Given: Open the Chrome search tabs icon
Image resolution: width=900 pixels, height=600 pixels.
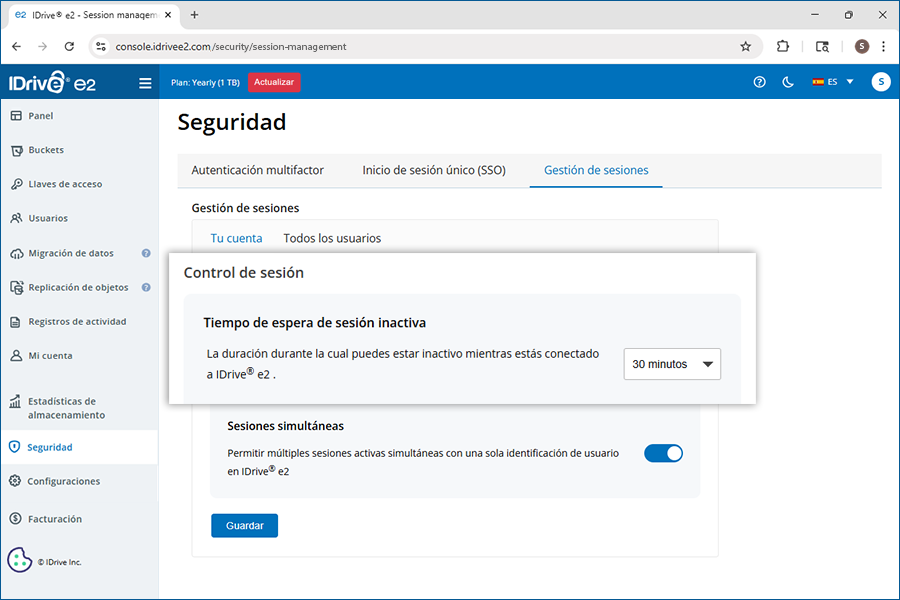Looking at the screenshot, I should pos(823,47).
